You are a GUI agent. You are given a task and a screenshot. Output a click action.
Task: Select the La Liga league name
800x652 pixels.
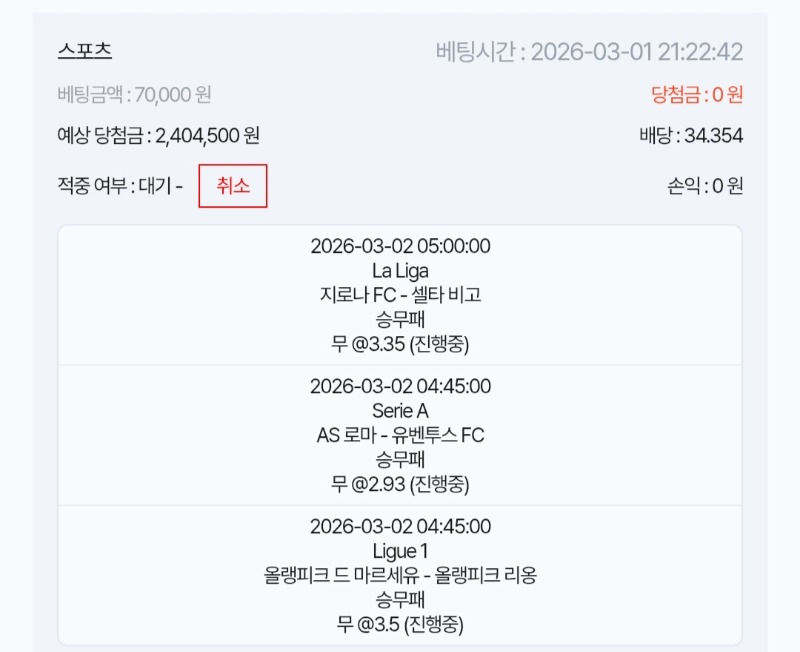pyautogui.click(x=400, y=271)
